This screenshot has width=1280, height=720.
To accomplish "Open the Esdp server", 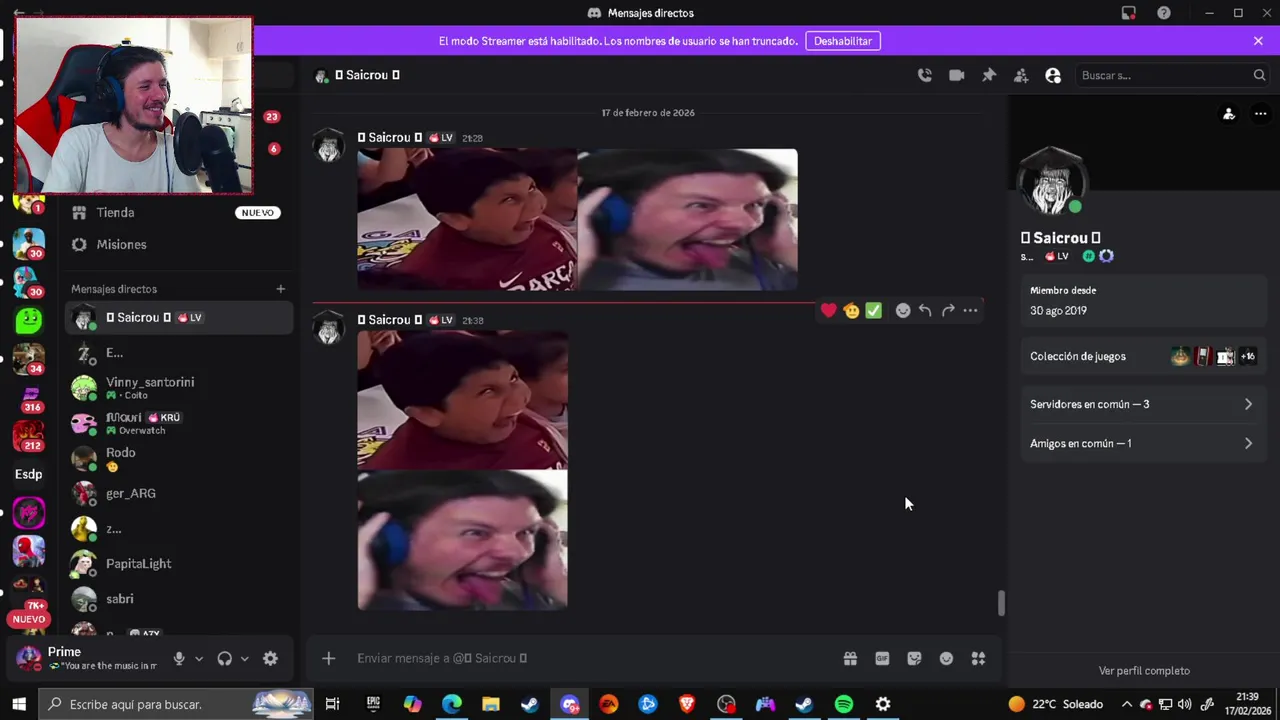I will (28, 474).
